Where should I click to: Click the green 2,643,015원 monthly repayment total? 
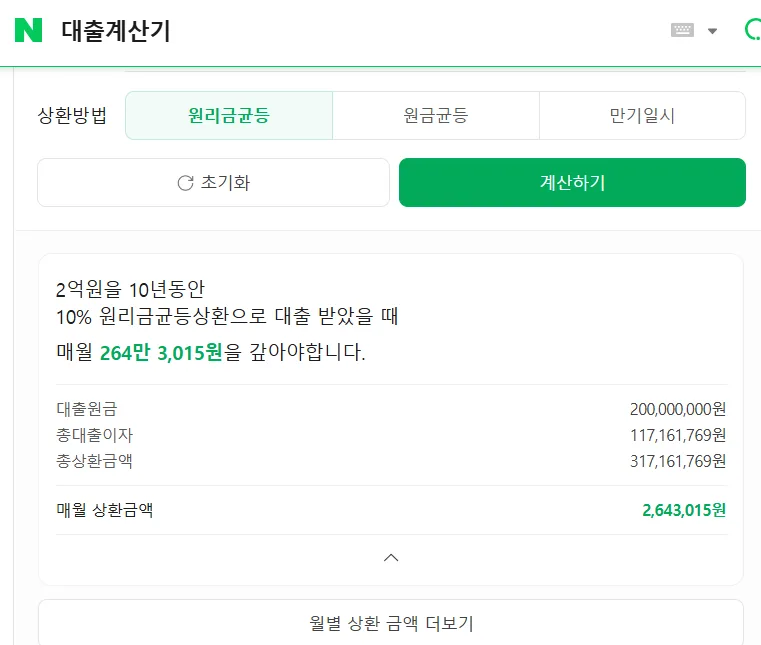tap(684, 510)
